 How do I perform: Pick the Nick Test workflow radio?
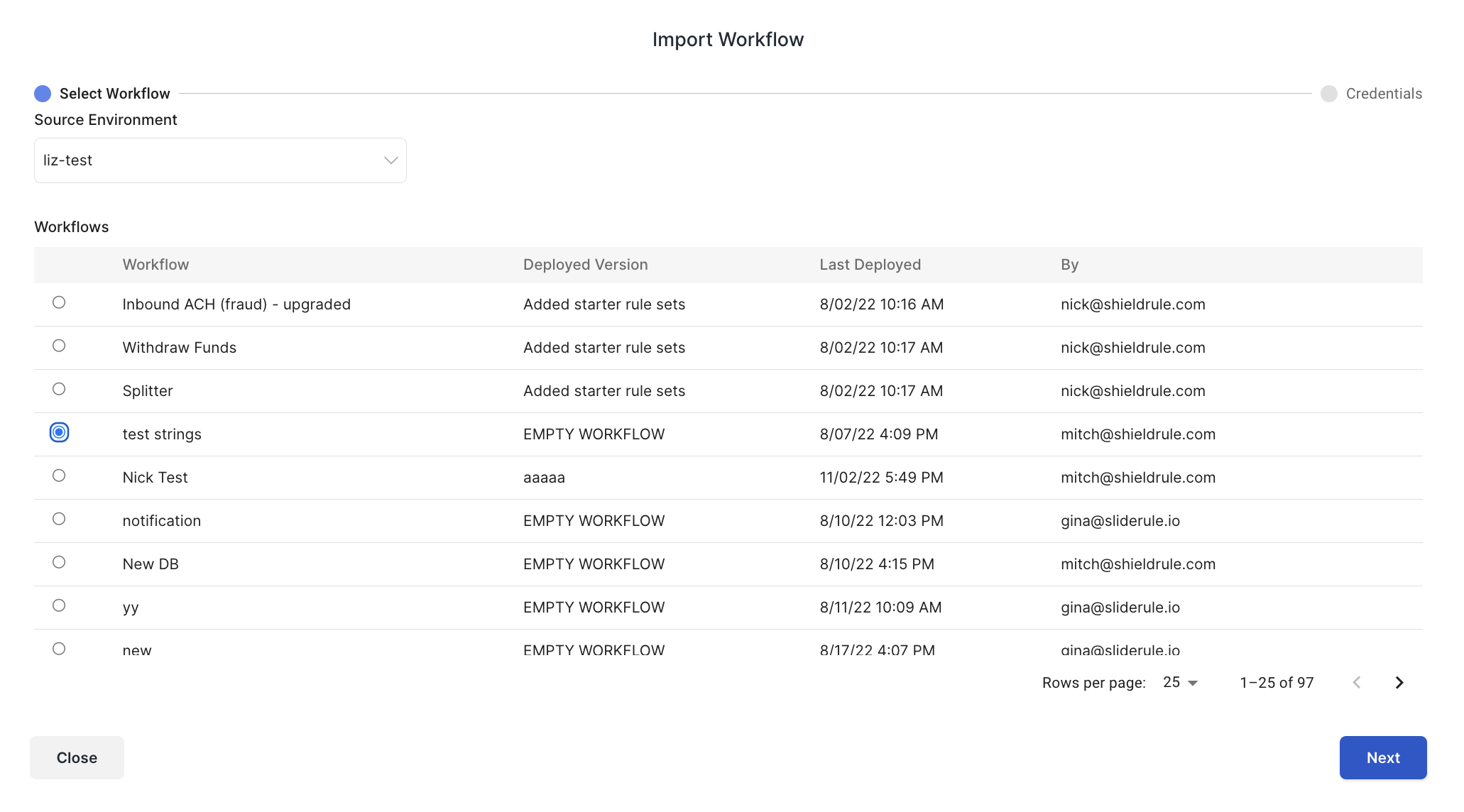click(x=59, y=476)
